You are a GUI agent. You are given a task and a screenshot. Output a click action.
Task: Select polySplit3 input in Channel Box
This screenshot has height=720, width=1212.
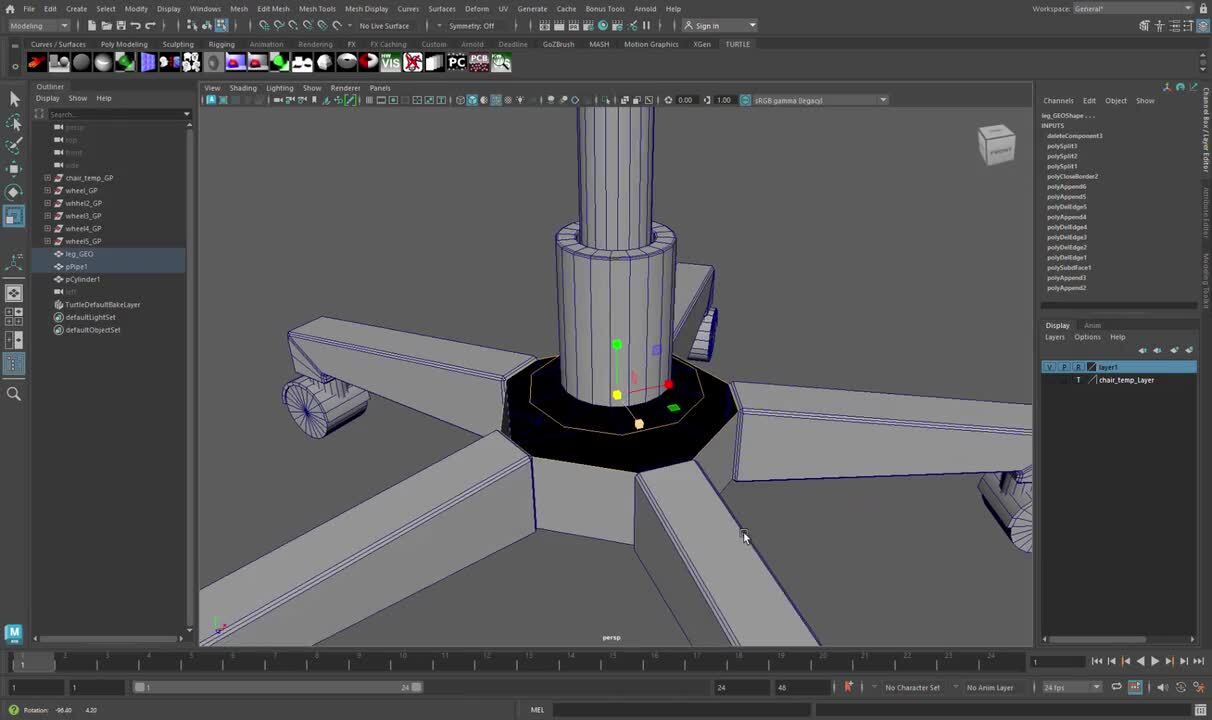coord(1062,146)
